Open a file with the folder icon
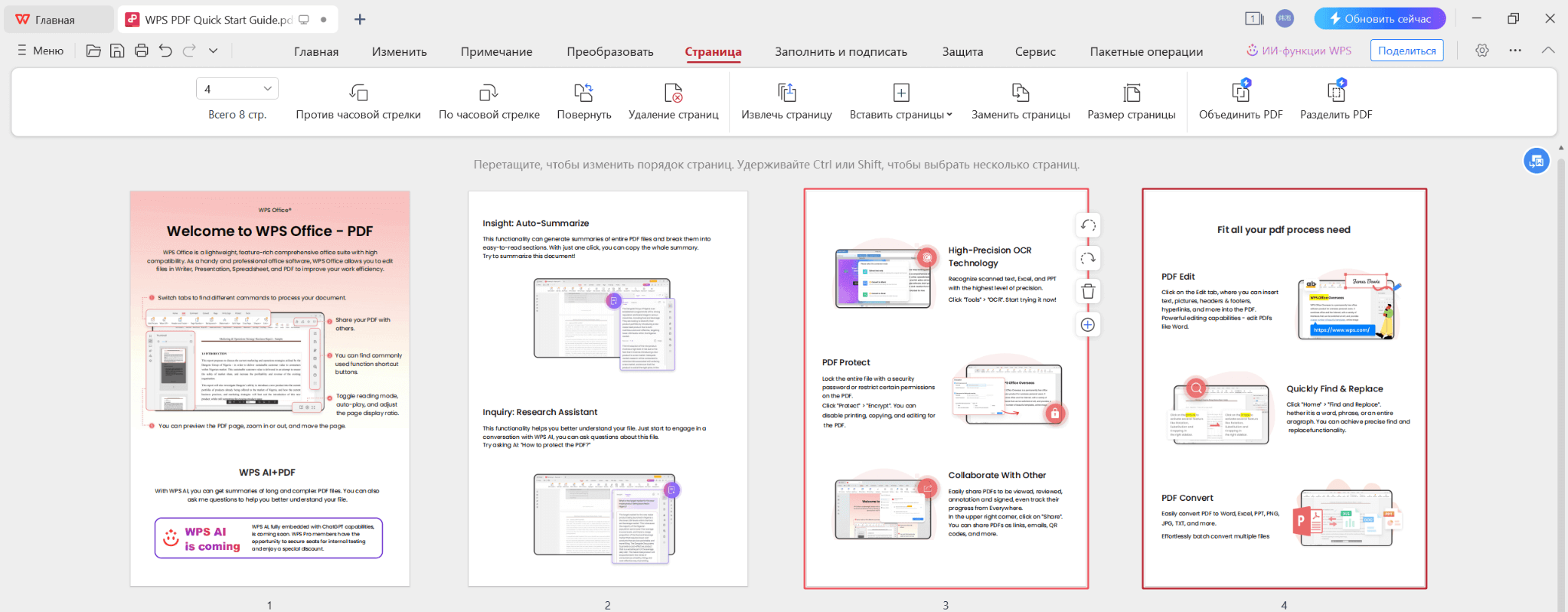The width and height of the screenshot is (1568, 612). (x=93, y=51)
